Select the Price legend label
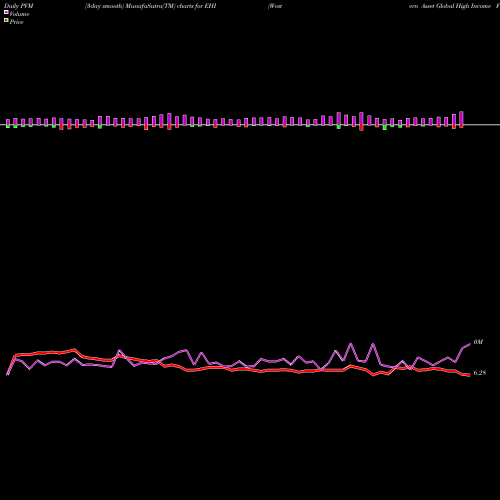 (16, 22)
